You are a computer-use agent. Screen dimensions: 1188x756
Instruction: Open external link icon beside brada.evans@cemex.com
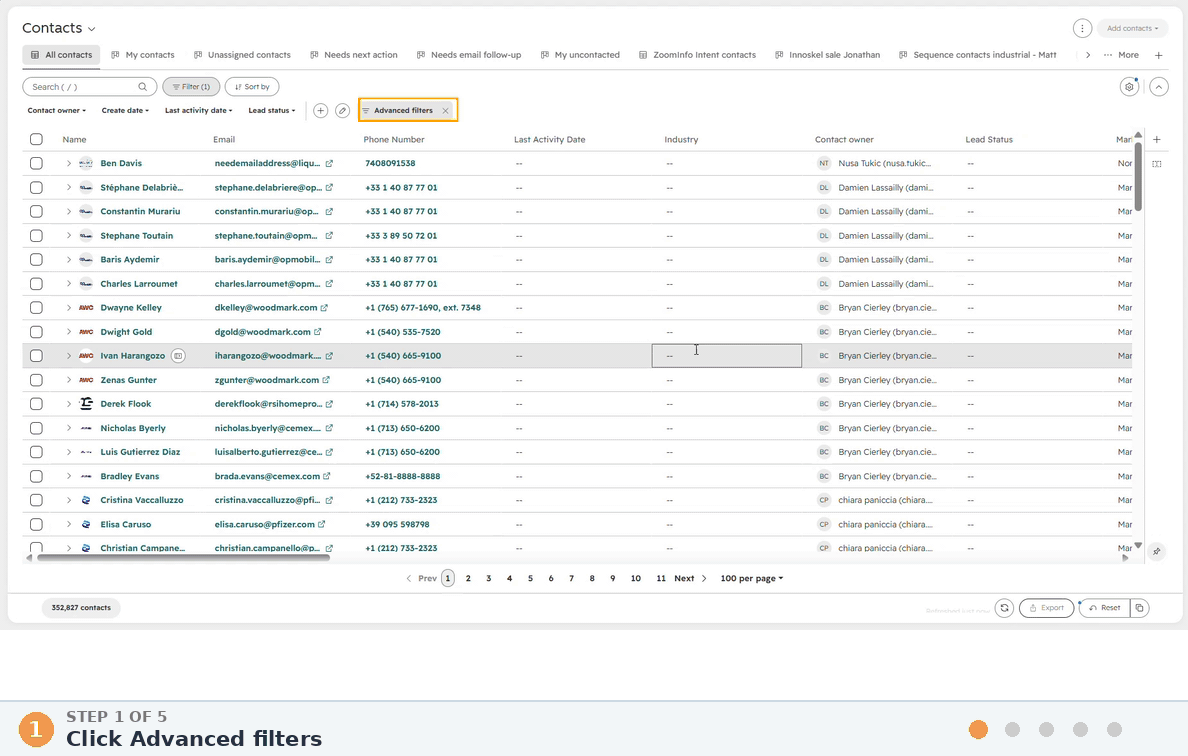[x=327, y=476]
